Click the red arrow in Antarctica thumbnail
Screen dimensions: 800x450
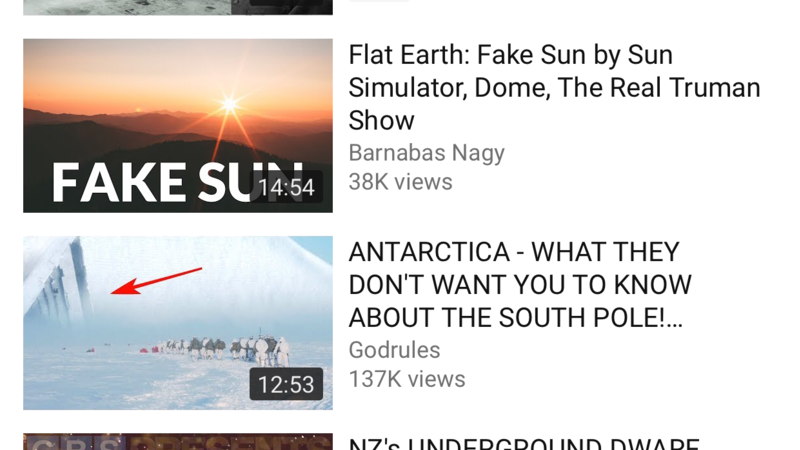pyautogui.click(x=156, y=281)
